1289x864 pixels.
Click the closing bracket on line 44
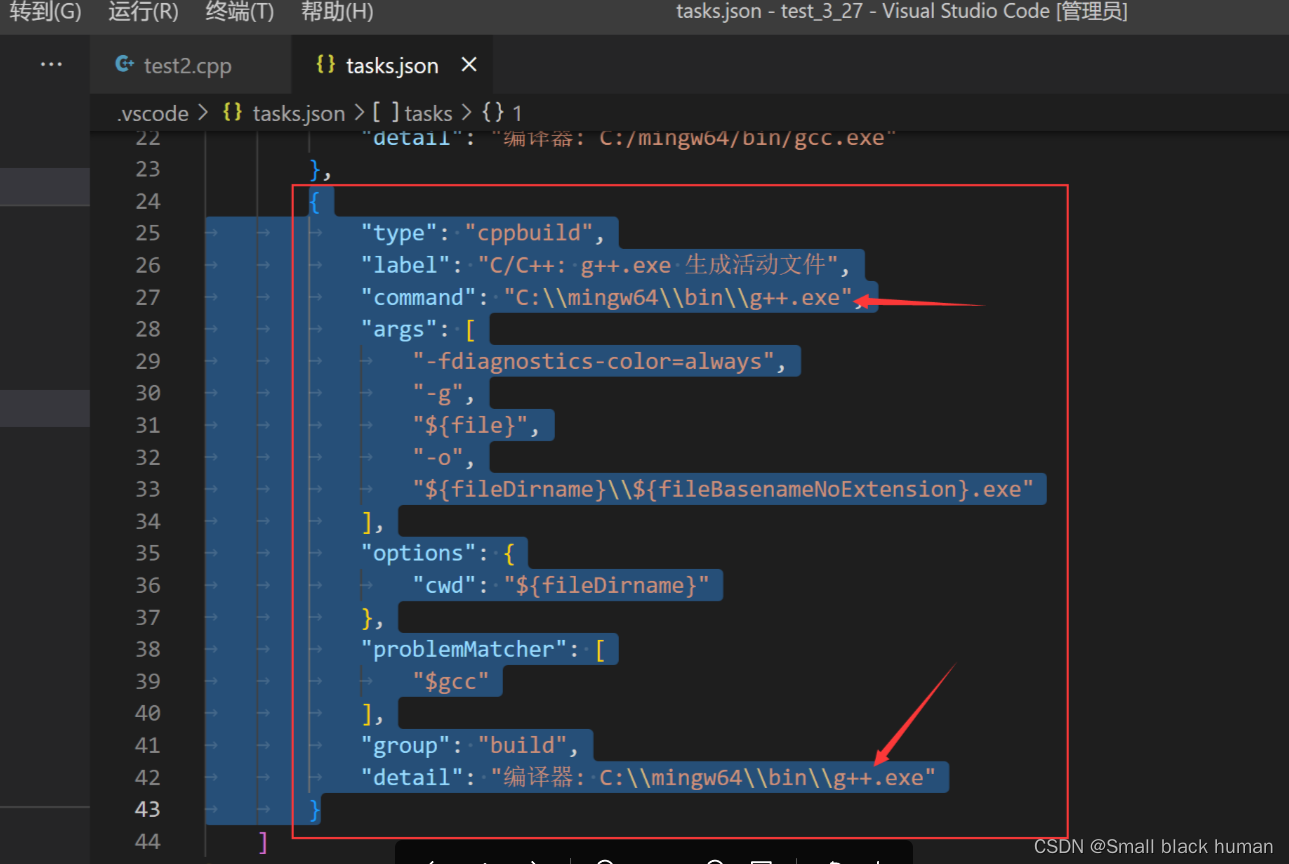[x=263, y=841]
